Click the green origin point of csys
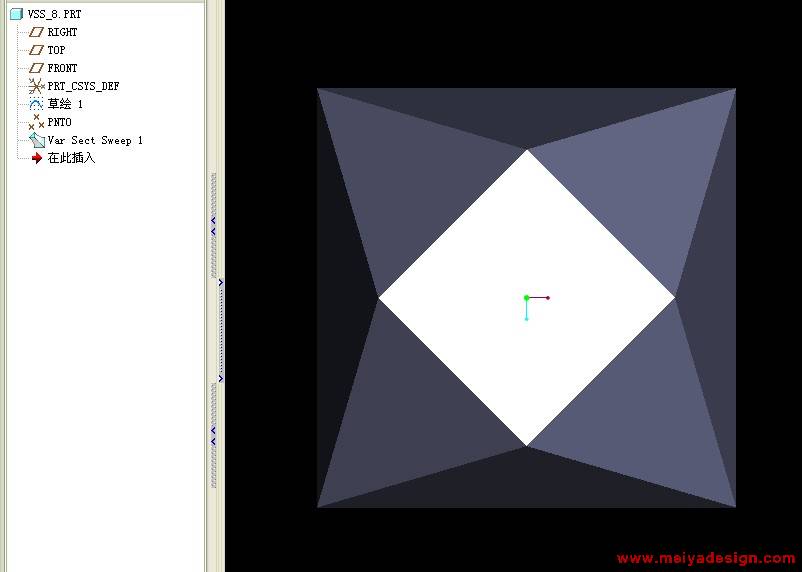The height and width of the screenshot is (572, 802). [526, 298]
